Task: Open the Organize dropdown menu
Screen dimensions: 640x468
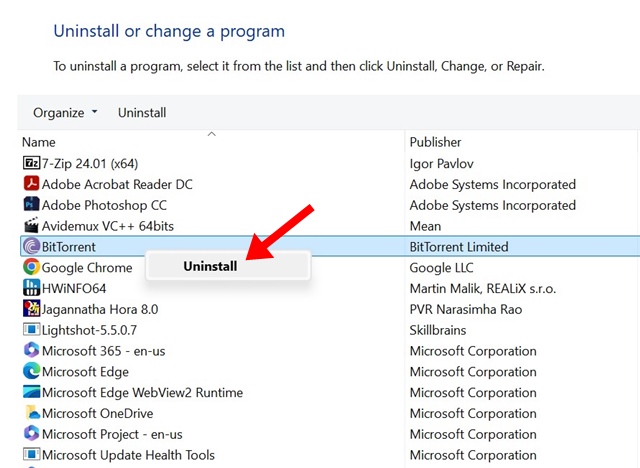Action: (65, 113)
